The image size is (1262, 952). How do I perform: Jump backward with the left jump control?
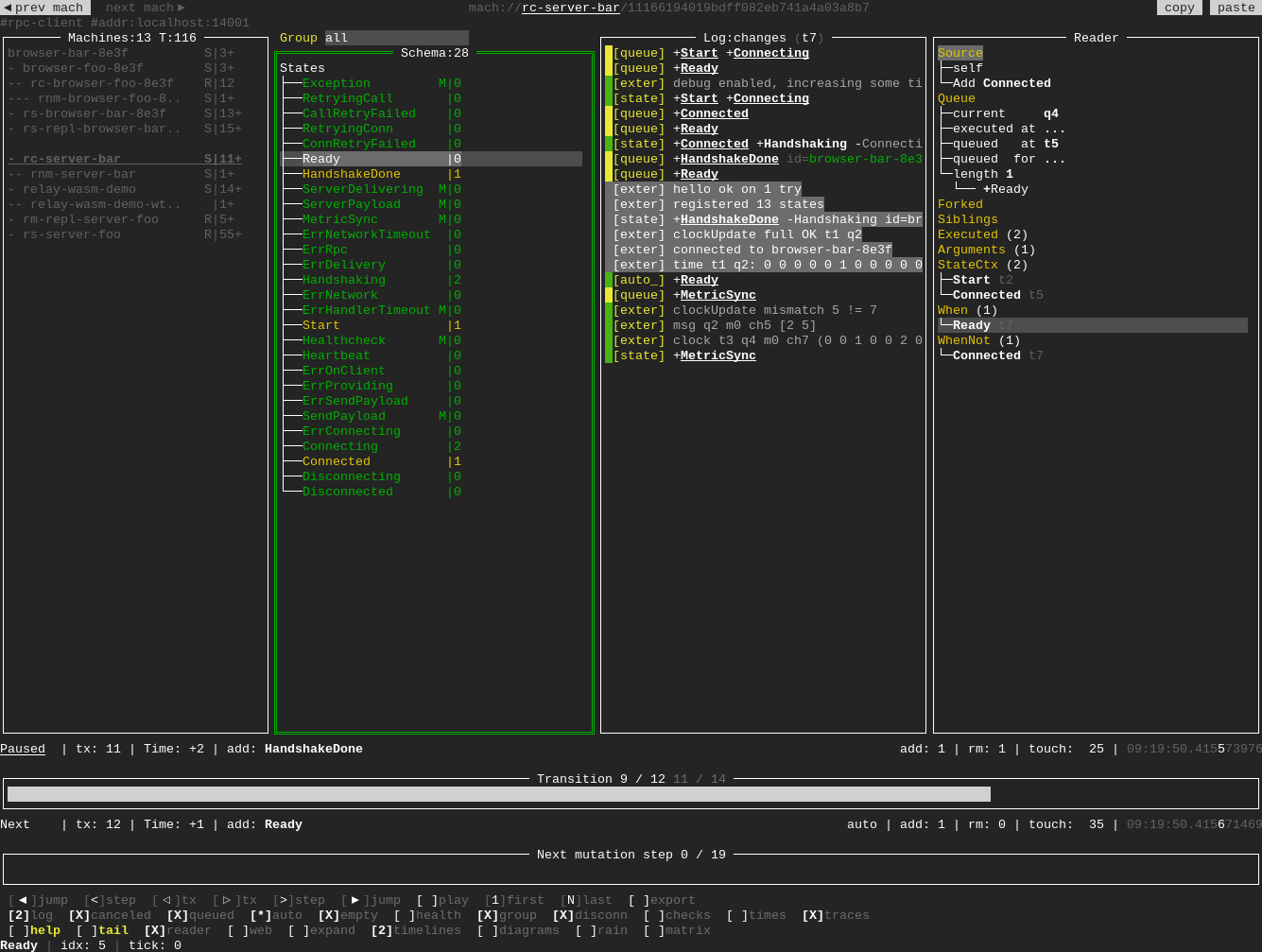[38, 900]
